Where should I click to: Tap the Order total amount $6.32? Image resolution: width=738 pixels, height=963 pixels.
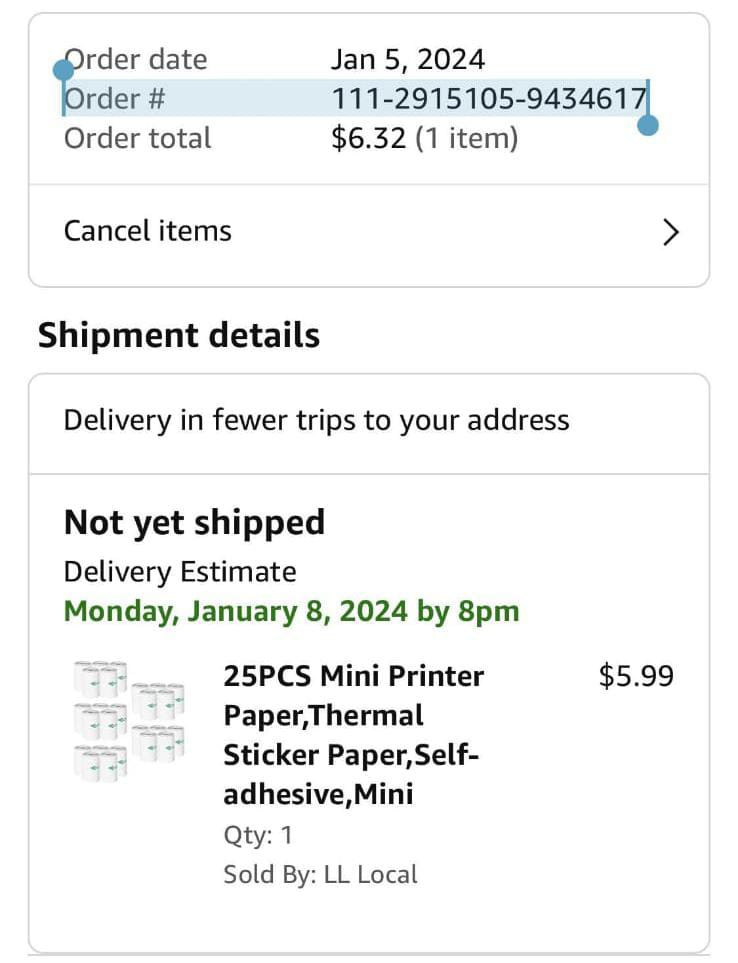point(368,138)
